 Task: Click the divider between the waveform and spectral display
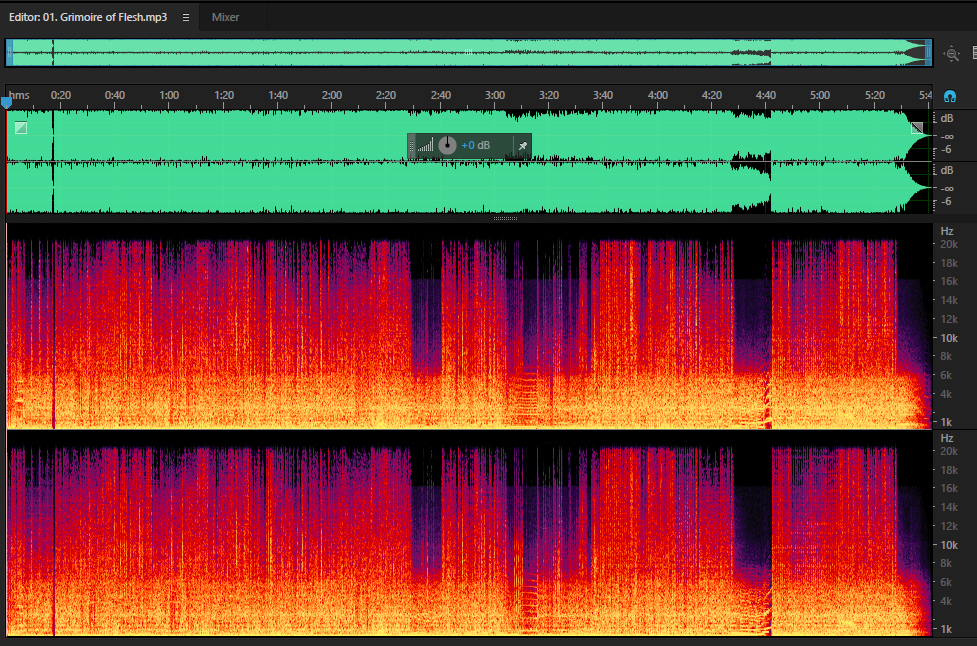point(505,219)
